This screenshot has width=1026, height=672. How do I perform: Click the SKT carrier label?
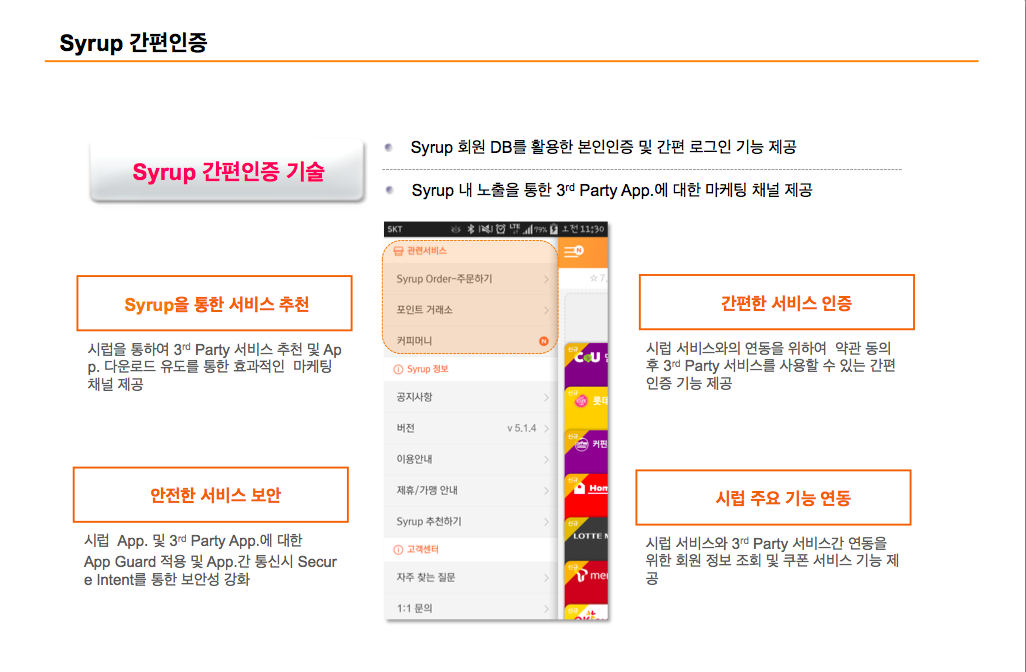point(395,230)
